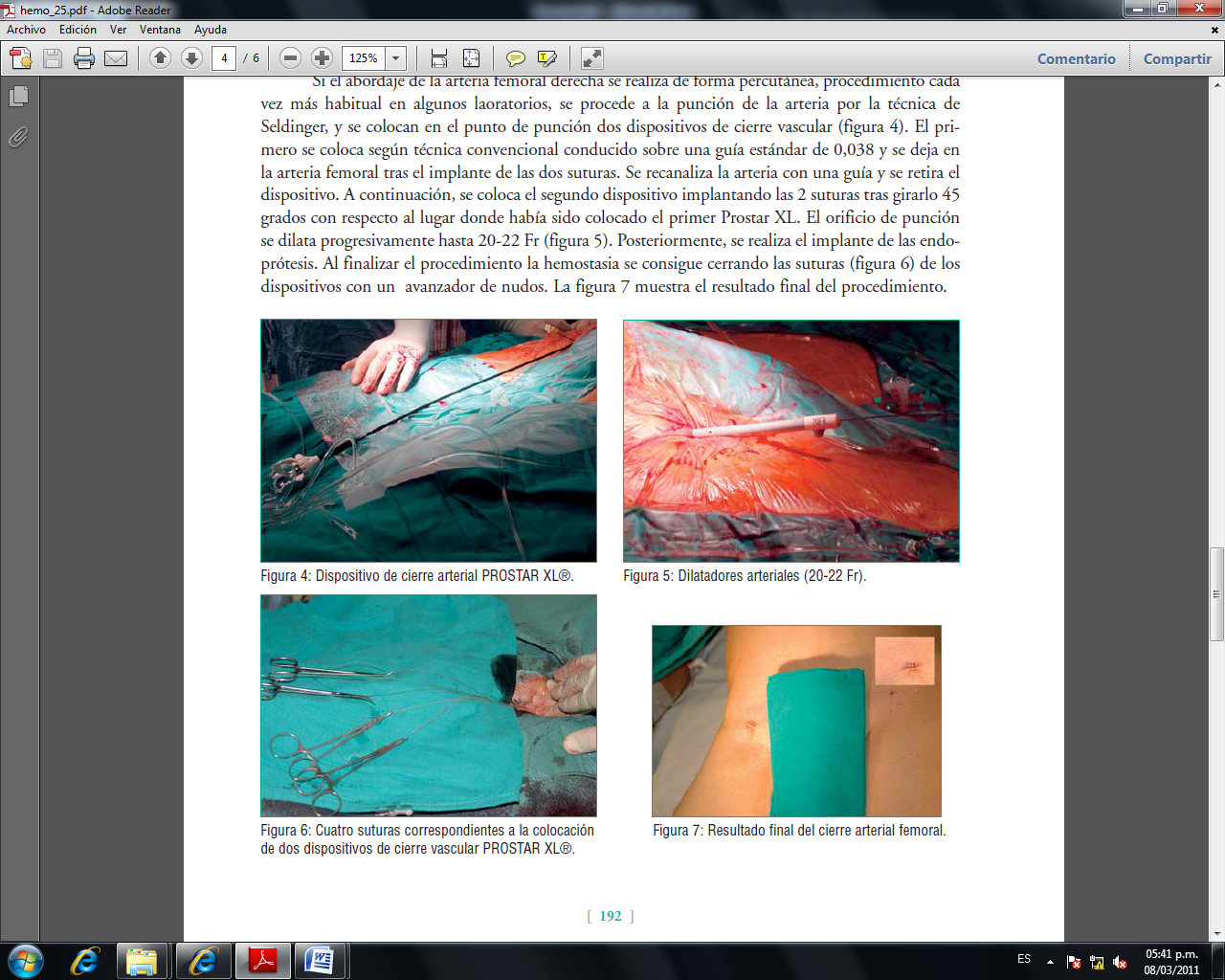Screen dimensions: 1225x980
Task: Zoom in using the plus button
Action: coord(323,58)
